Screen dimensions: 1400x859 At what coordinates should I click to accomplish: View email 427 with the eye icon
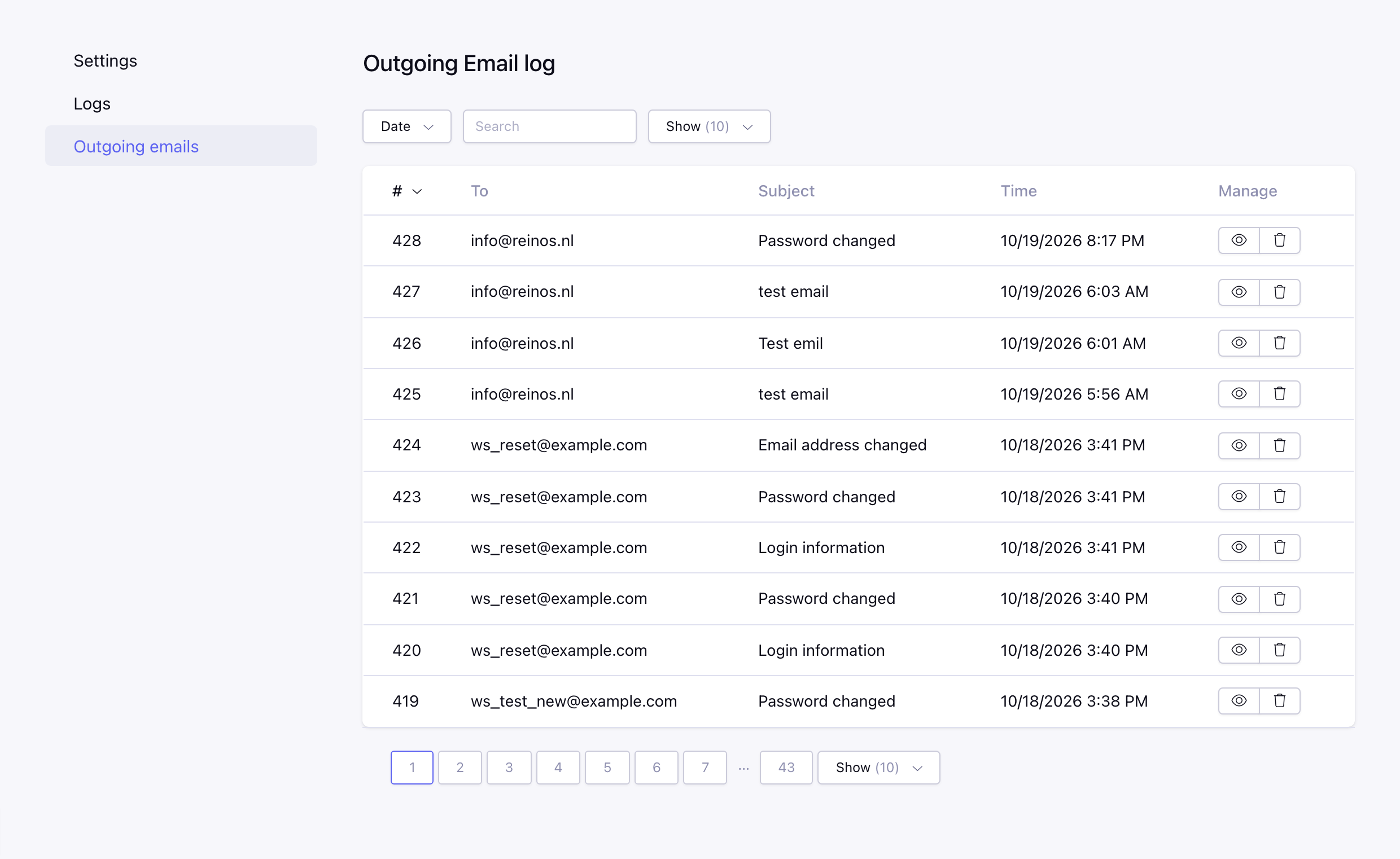point(1239,292)
